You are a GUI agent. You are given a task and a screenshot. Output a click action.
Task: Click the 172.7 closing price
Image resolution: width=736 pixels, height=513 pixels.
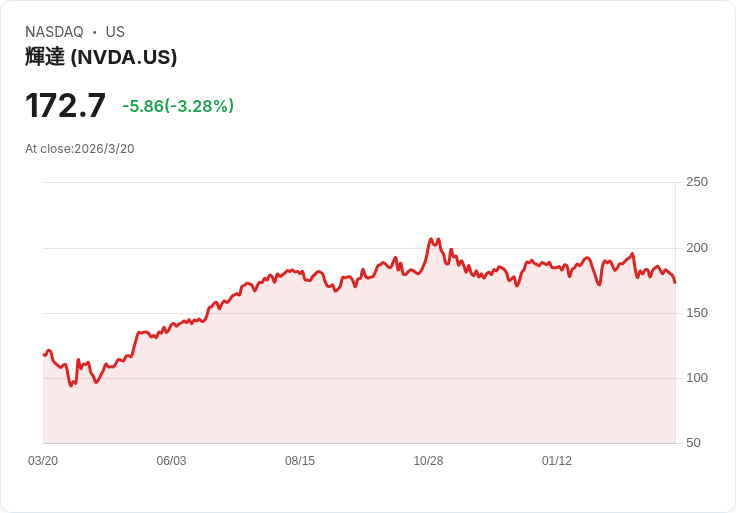[65, 105]
